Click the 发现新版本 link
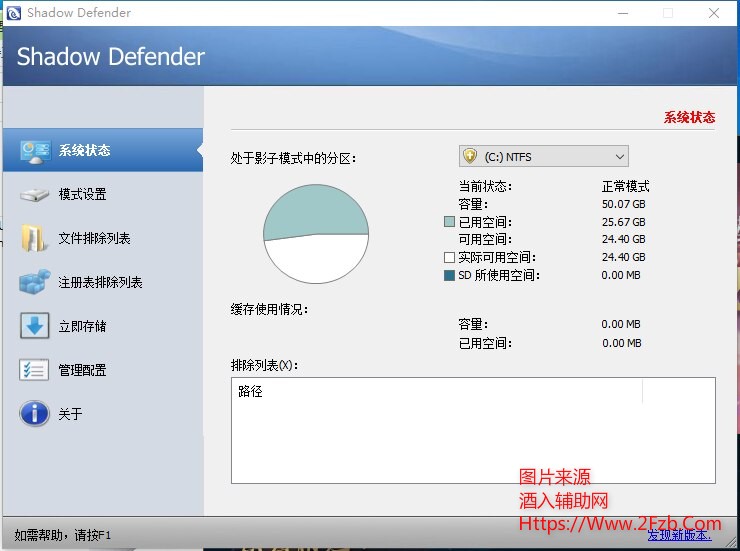The width and height of the screenshot is (740, 551). coord(679,535)
